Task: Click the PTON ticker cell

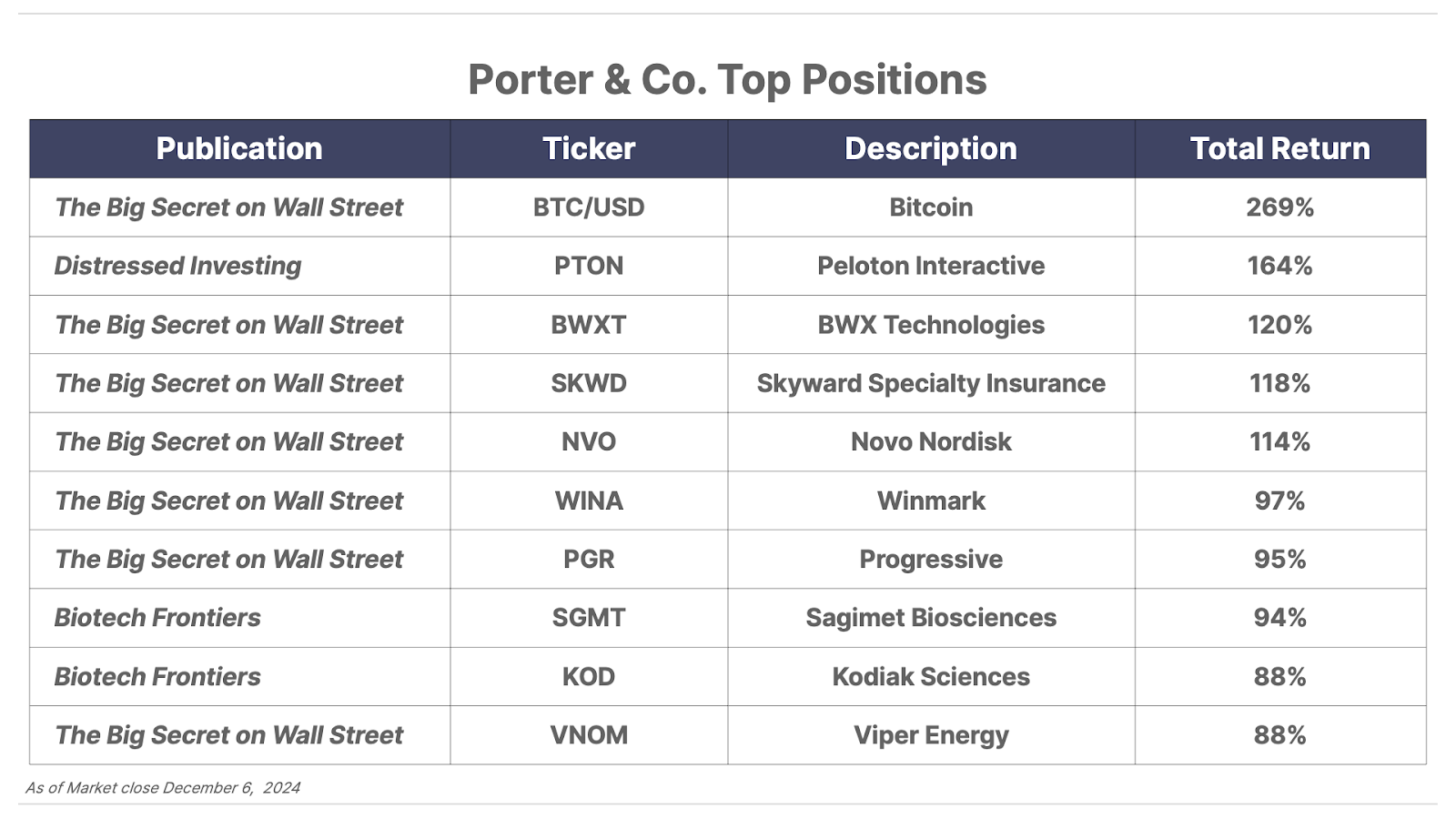Action: pyautogui.click(x=589, y=266)
